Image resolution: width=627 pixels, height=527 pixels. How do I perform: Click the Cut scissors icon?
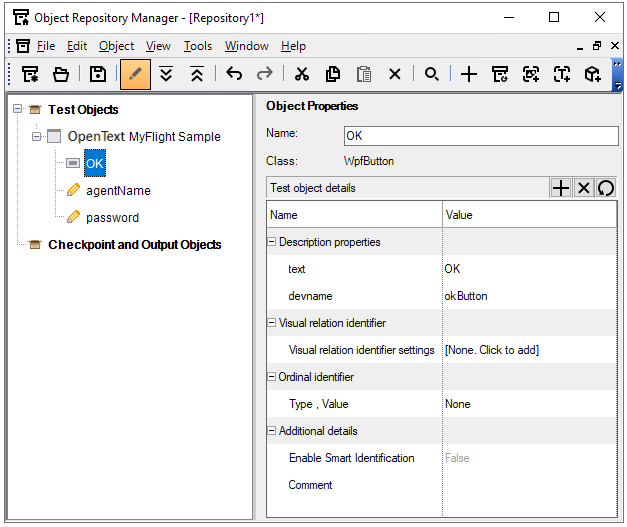coord(301,74)
